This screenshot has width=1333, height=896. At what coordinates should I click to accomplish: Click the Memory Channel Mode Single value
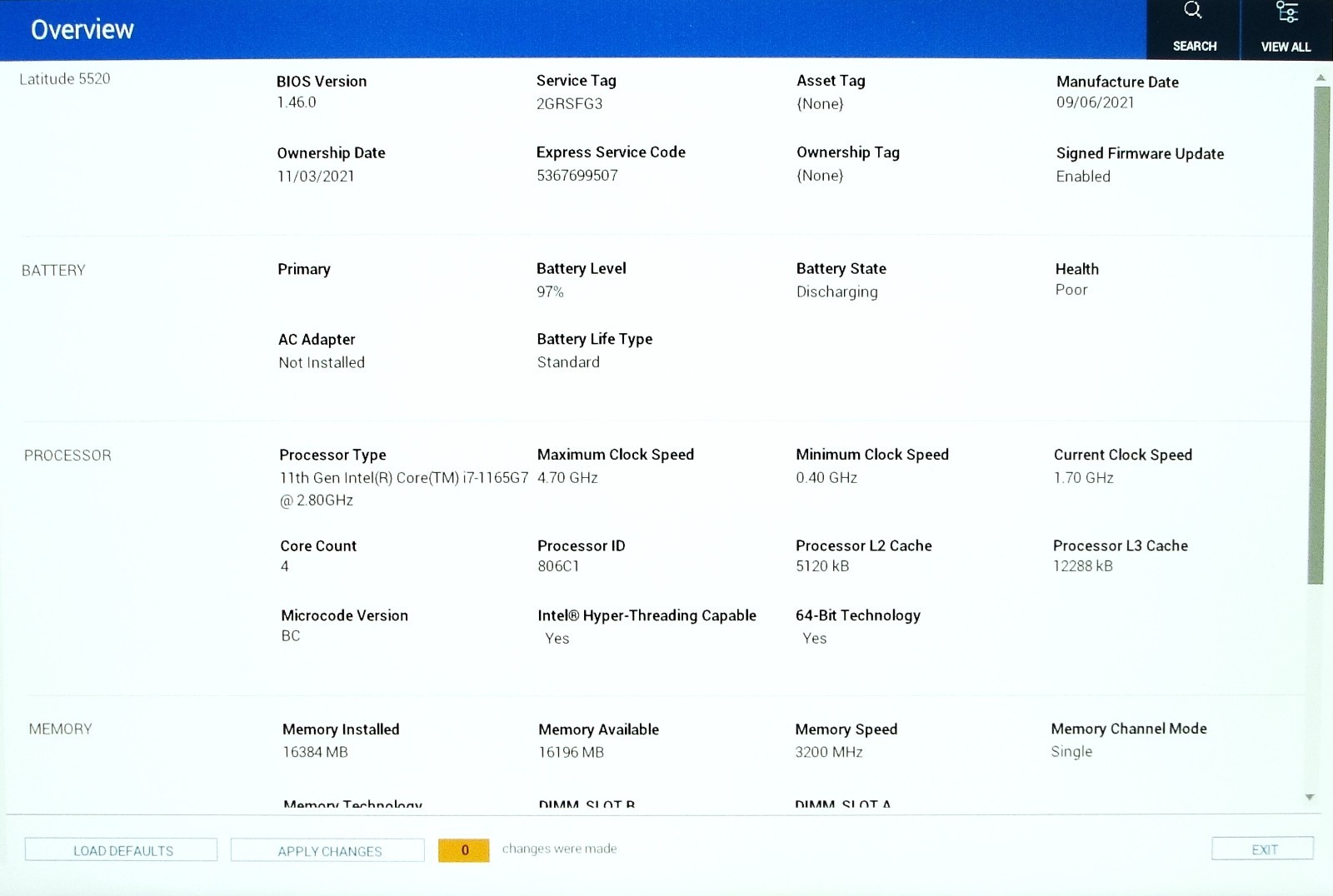[x=1071, y=752]
